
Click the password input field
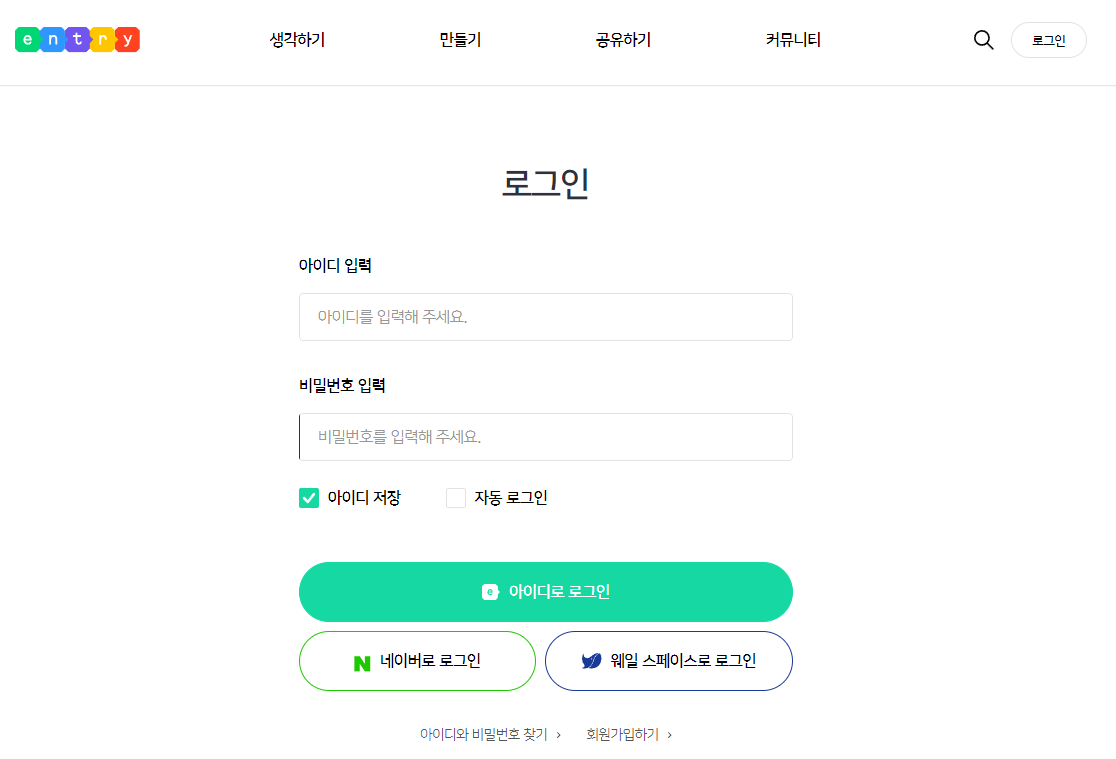click(x=546, y=437)
